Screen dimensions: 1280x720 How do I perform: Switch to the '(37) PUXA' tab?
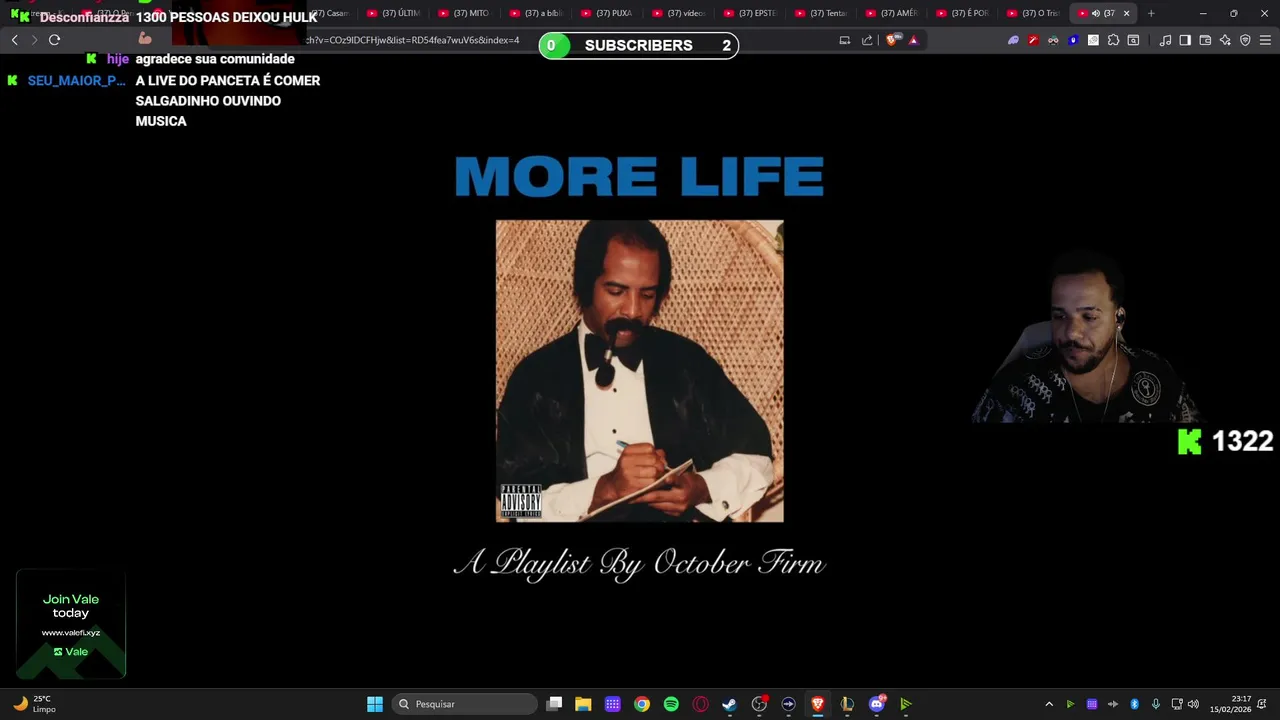pos(607,13)
